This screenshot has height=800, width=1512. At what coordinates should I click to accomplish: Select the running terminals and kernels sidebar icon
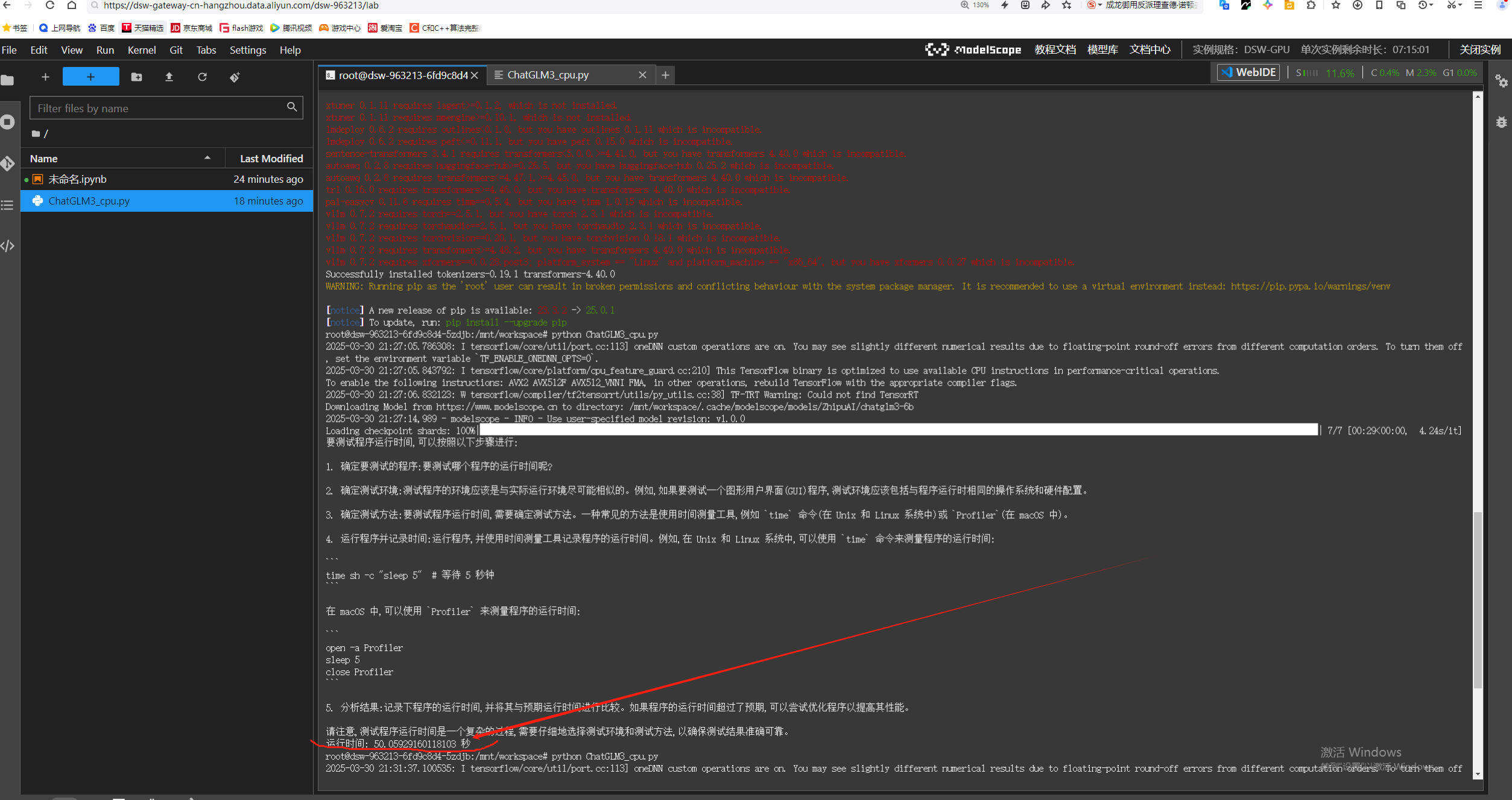8,122
